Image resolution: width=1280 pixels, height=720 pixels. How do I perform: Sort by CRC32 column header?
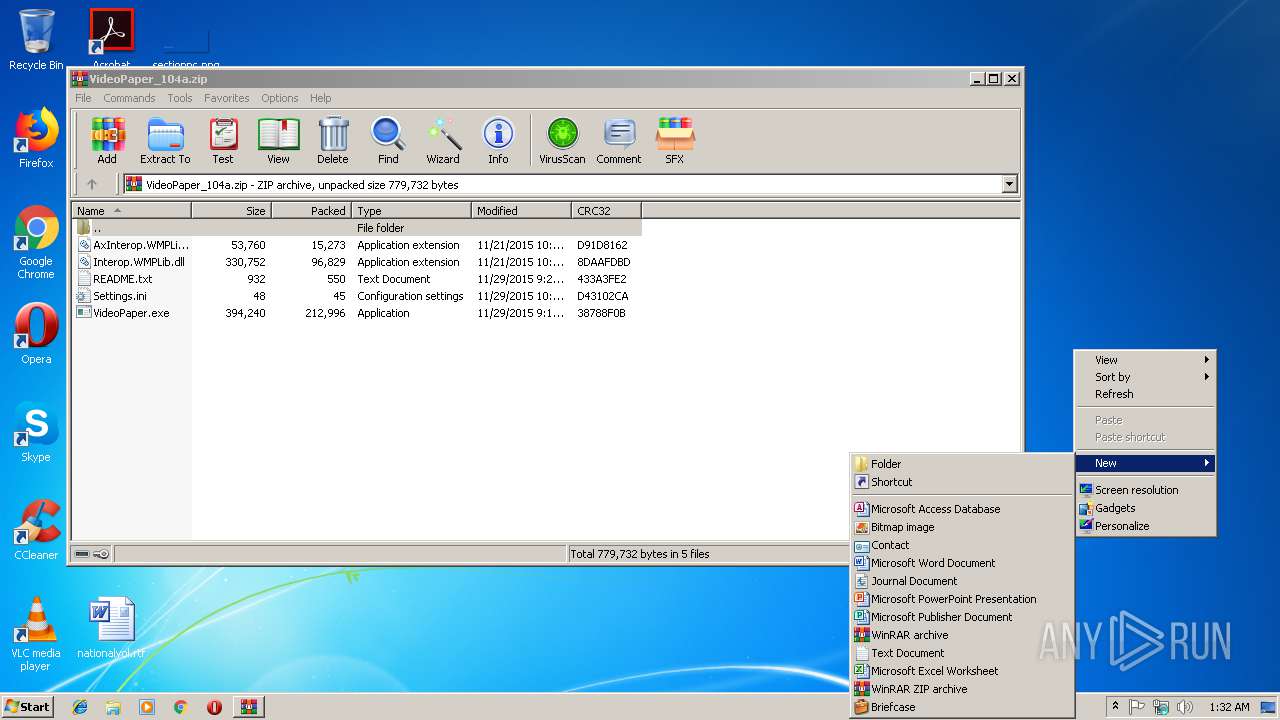click(x=606, y=210)
